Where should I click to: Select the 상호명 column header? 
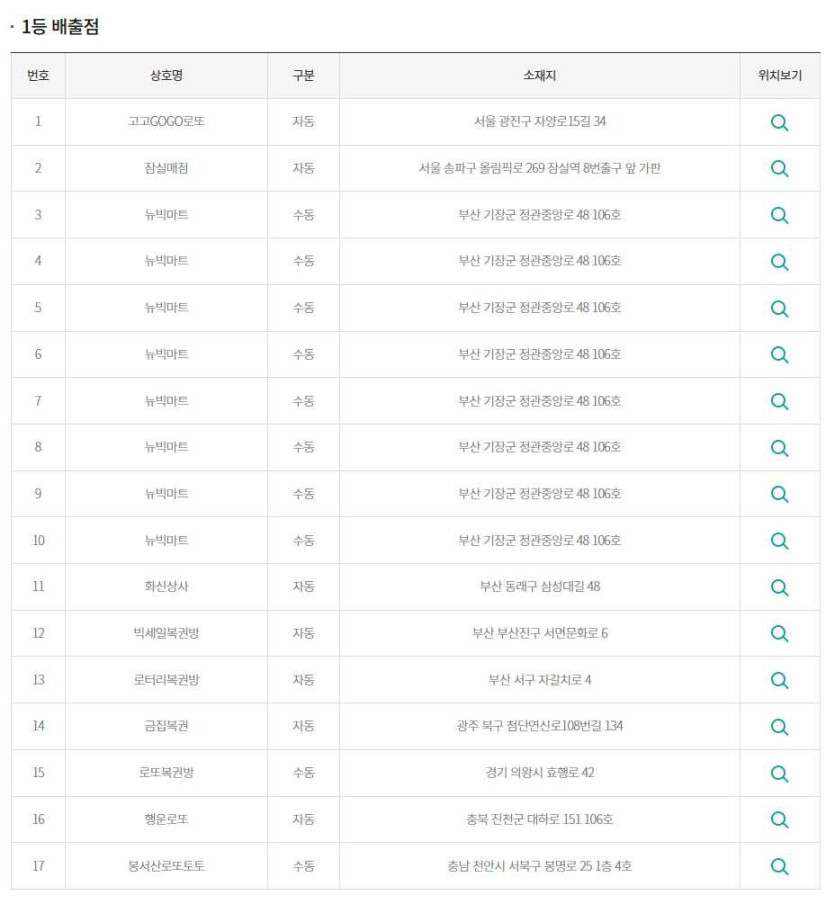166,76
